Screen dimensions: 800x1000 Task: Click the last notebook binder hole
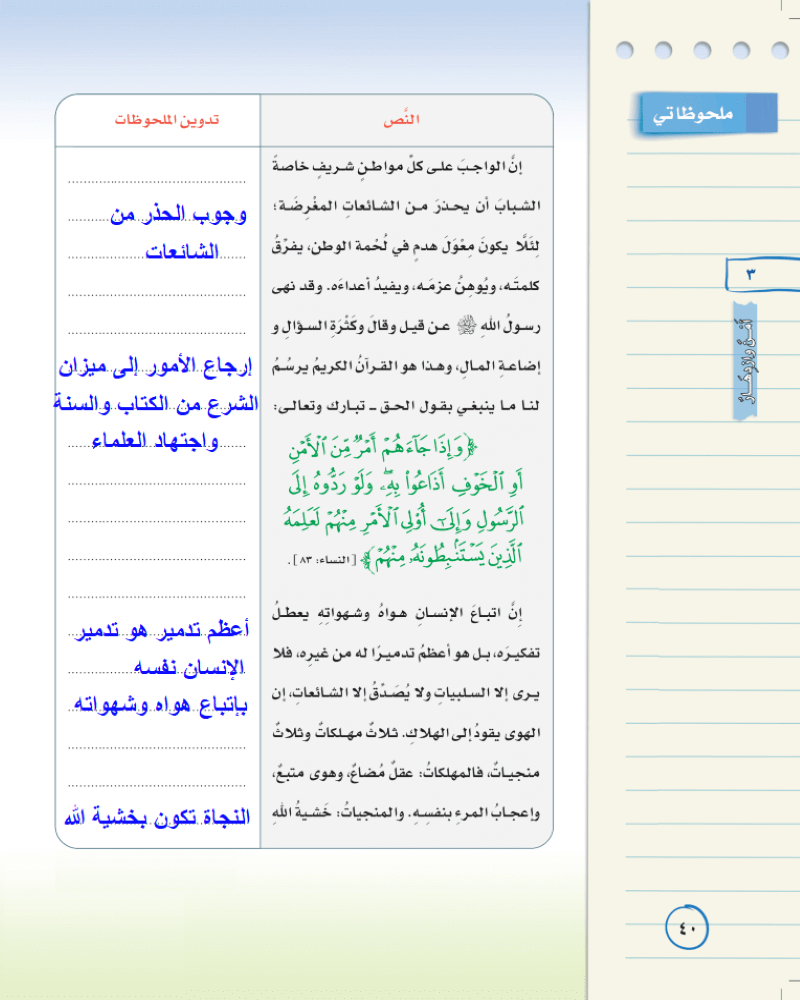780,50
